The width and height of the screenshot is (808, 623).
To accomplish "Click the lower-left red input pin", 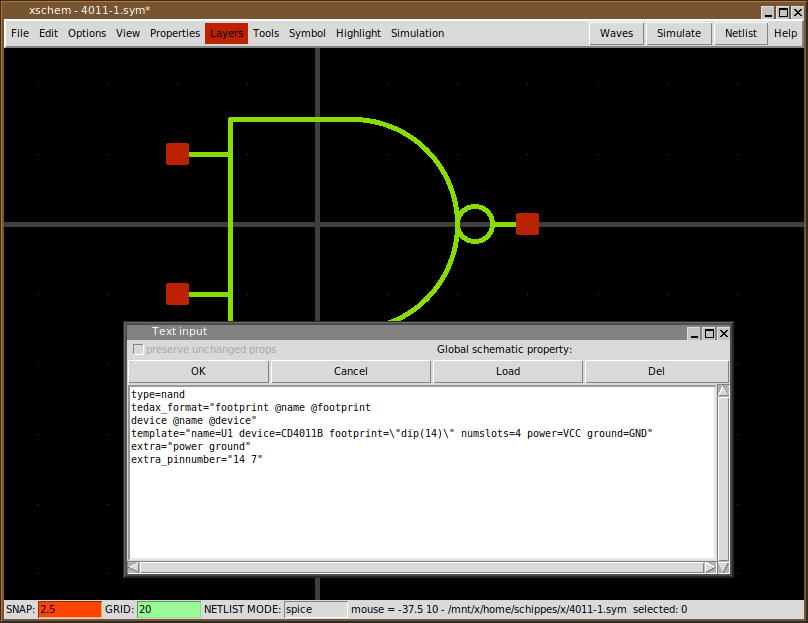I will tap(177, 294).
